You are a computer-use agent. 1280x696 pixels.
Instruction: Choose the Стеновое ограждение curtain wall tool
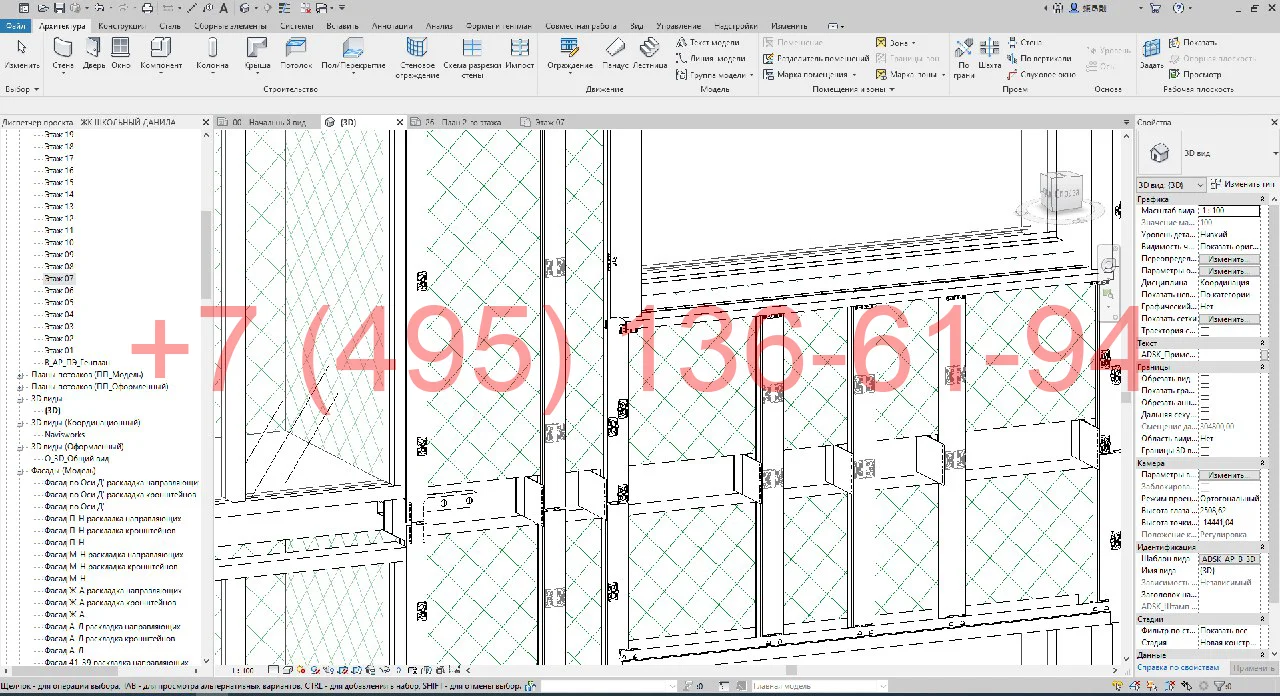pyautogui.click(x=416, y=57)
